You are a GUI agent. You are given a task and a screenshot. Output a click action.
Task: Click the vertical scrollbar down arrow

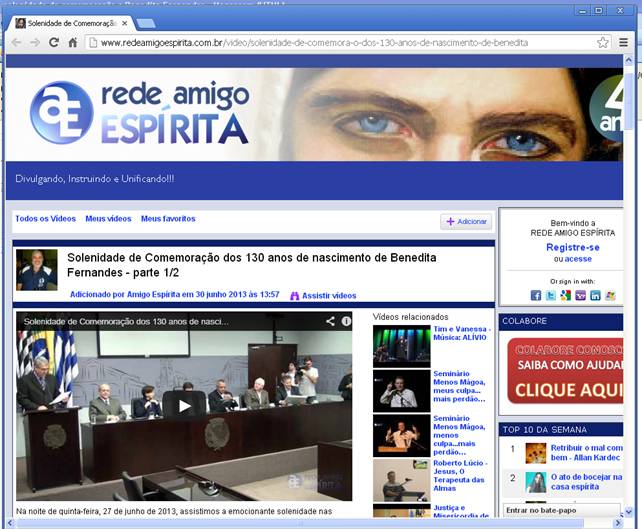pos(628,511)
